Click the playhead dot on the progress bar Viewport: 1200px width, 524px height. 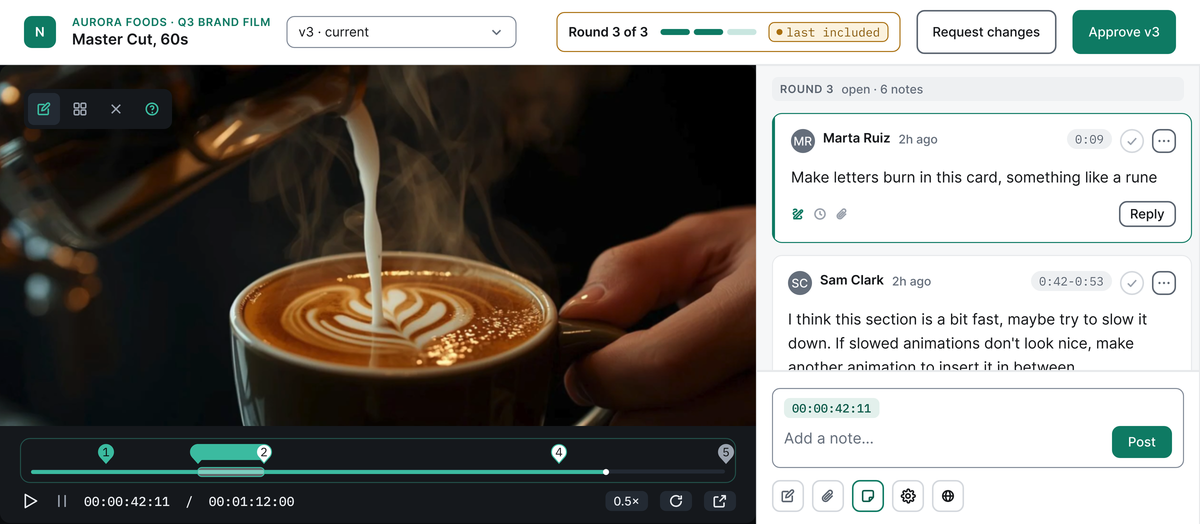(x=606, y=471)
